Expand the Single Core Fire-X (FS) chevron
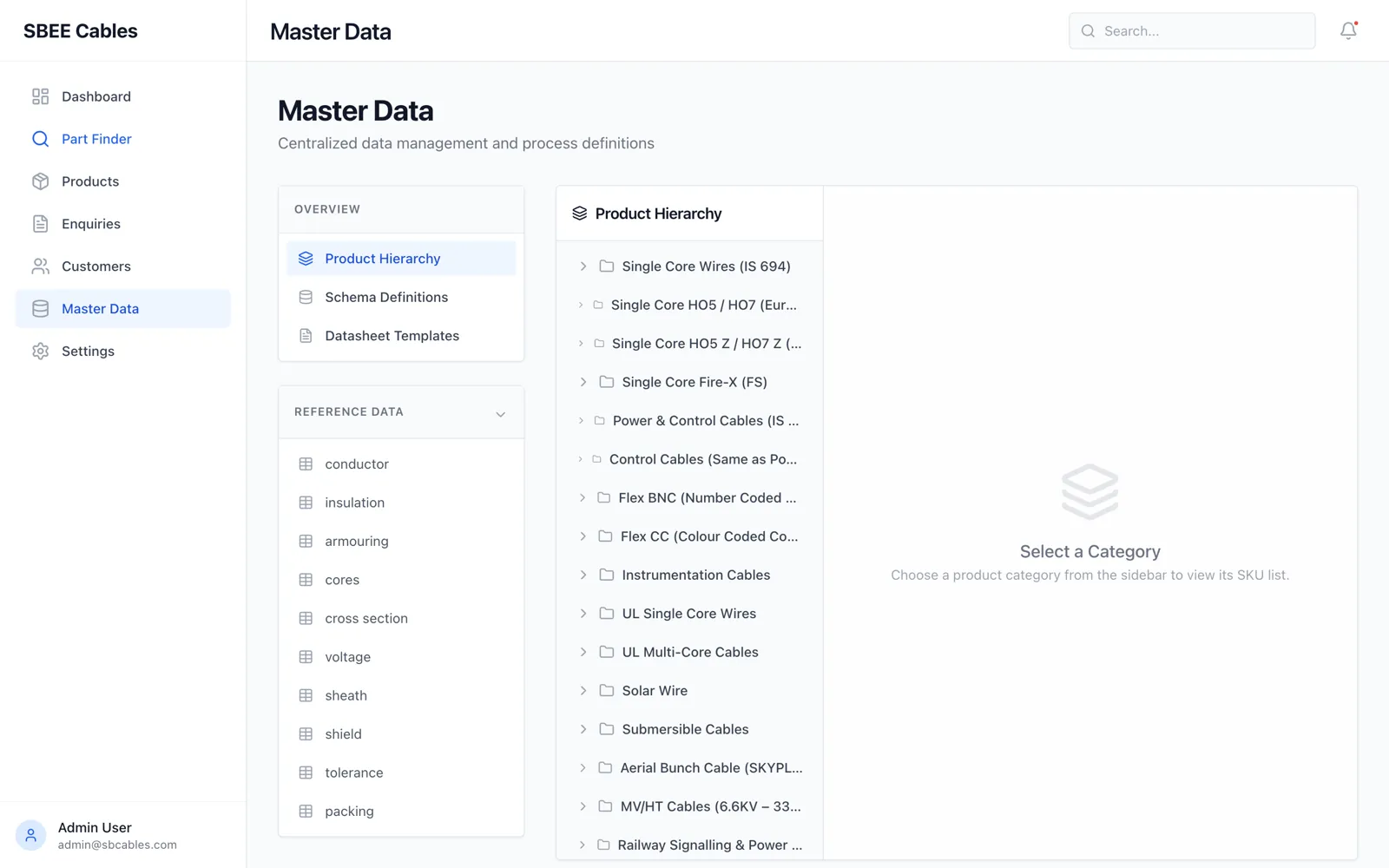The width and height of the screenshot is (1389, 868). coord(583,382)
